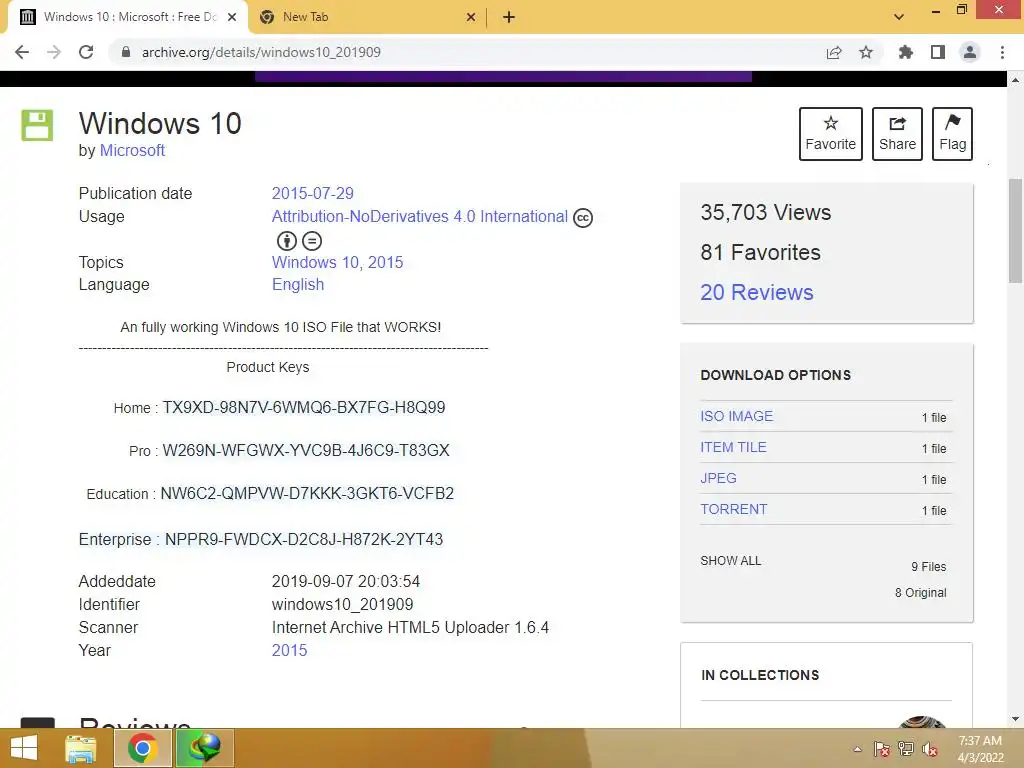Click the Share button
Image resolution: width=1024 pixels, height=768 pixels.
[897, 134]
